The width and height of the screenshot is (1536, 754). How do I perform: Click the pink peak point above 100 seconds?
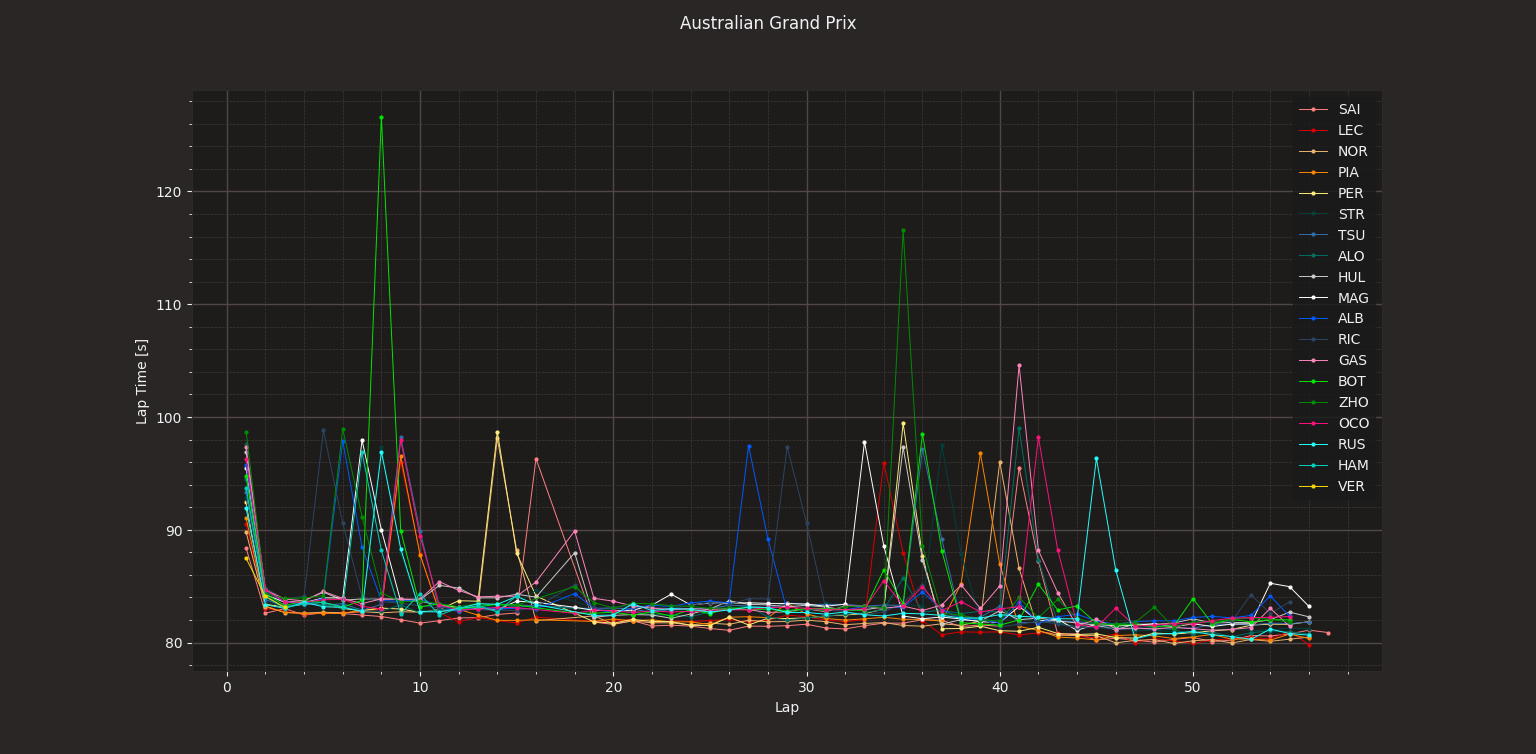pyautogui.click(x=1019, y=365)
